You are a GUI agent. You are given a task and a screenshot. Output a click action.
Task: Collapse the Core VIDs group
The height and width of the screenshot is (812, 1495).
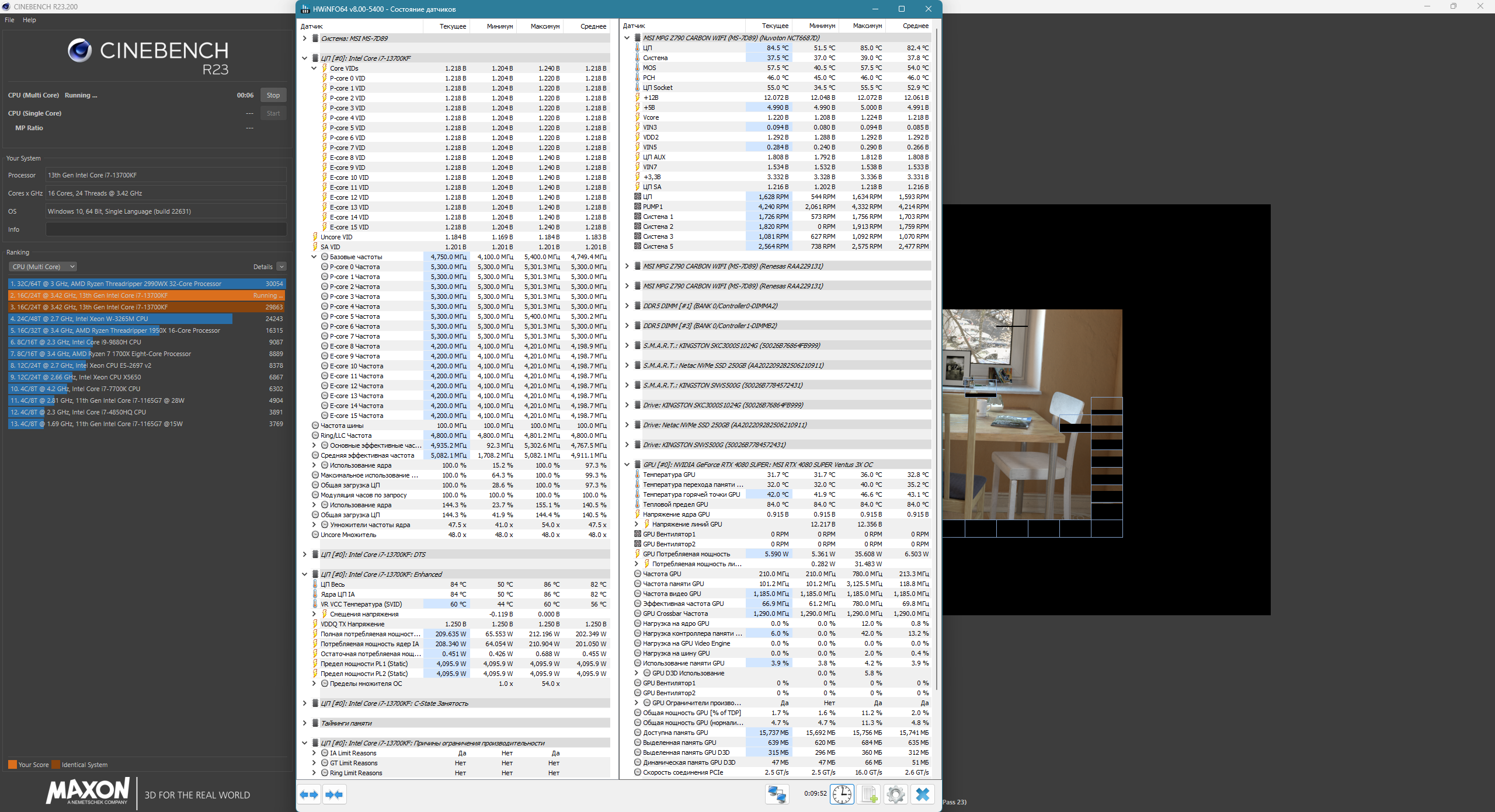[314, 68]
